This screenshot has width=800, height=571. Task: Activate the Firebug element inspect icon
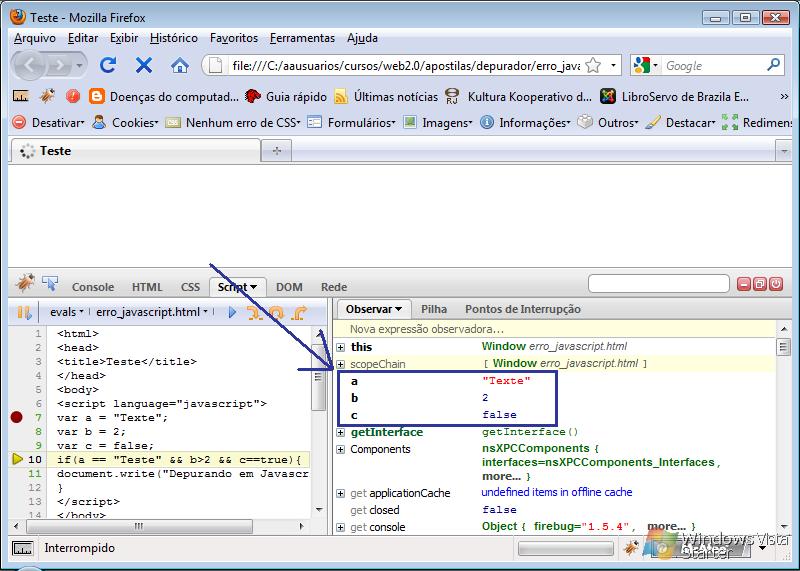point(51,283)
